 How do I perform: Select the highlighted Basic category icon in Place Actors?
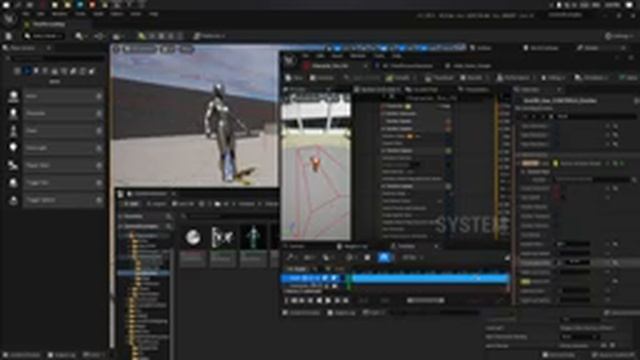point(27,71)
